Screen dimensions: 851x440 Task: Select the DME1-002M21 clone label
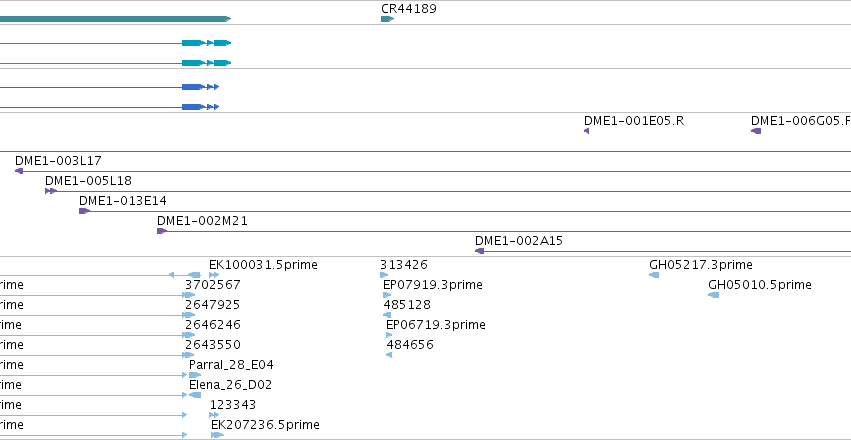[202, 221]
